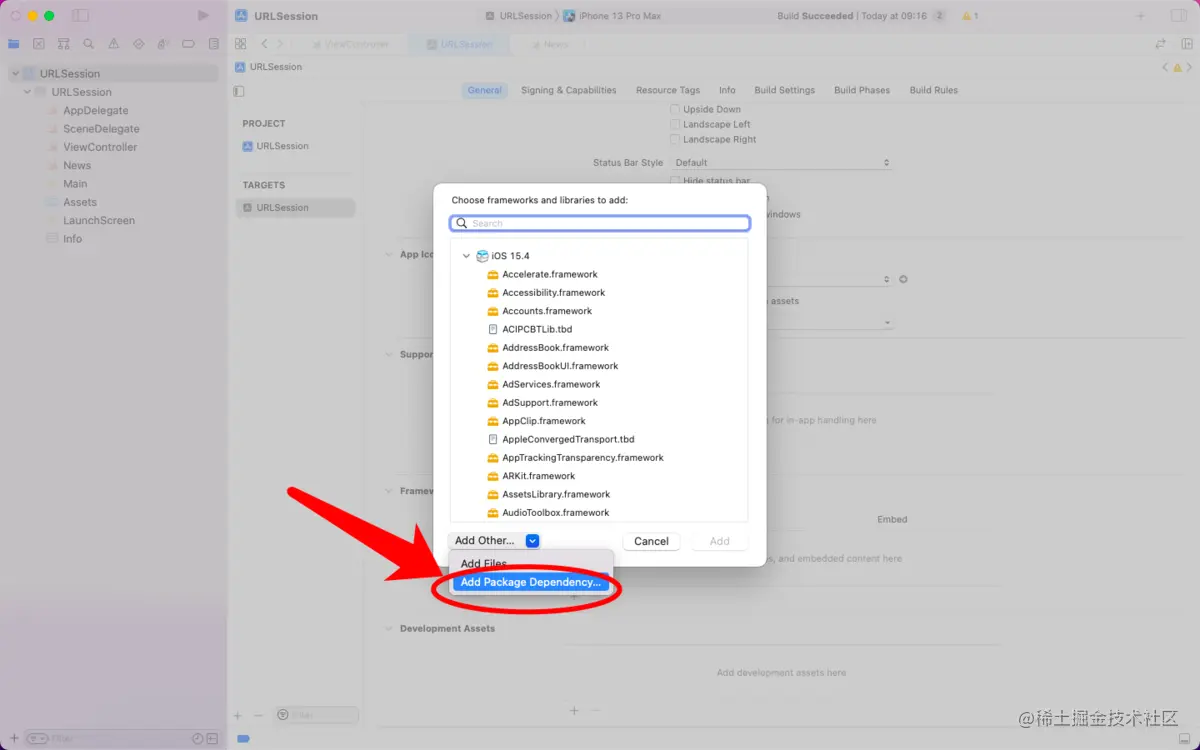Viewport: 1200px width, 750px height.
Task: Open the Breakpoint navigator icon
Action: point(189,44)
